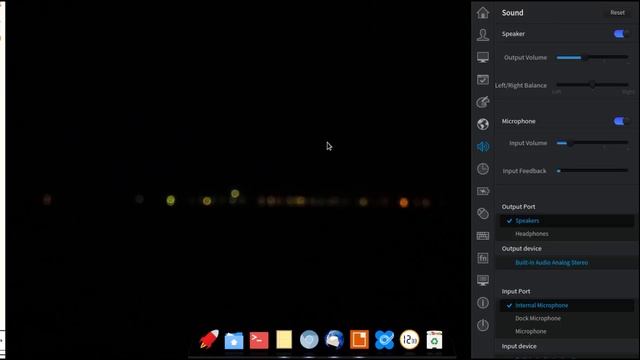
Task: Toggle the Speaker switch off
Action: point(620,34)
